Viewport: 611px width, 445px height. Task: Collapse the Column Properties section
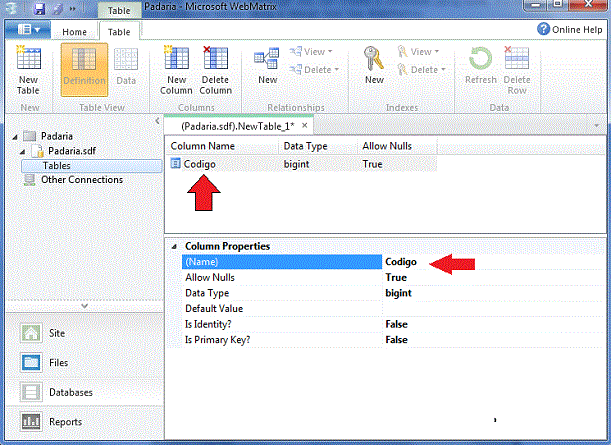(x=175, y=246)
